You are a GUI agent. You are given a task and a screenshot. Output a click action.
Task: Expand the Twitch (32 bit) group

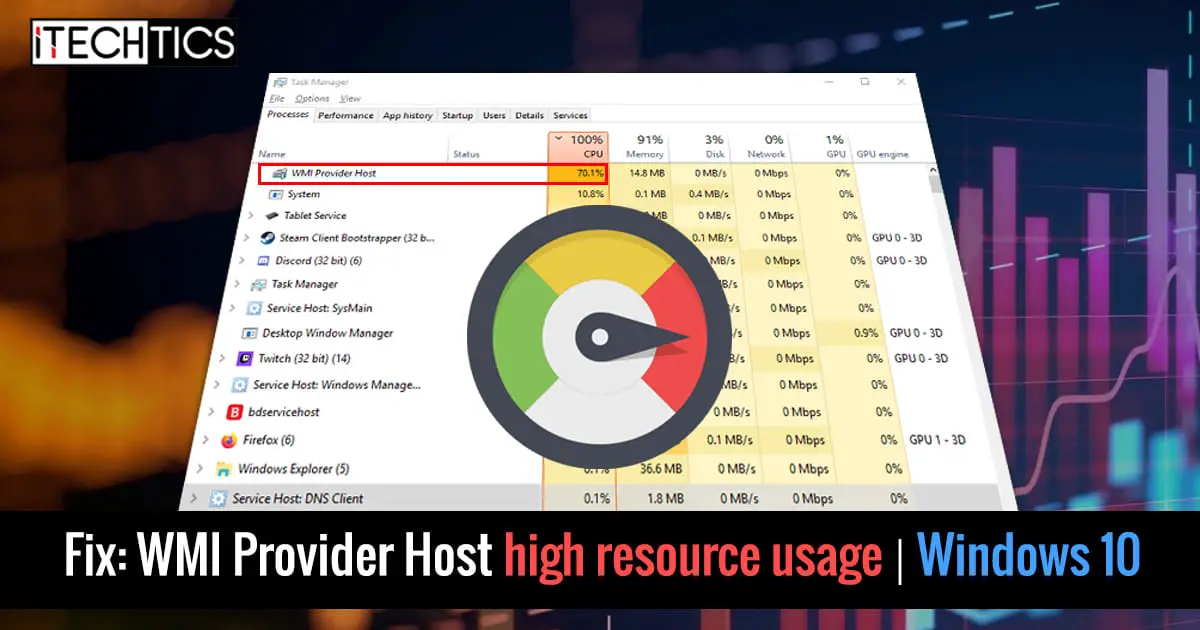pos(221,358)
